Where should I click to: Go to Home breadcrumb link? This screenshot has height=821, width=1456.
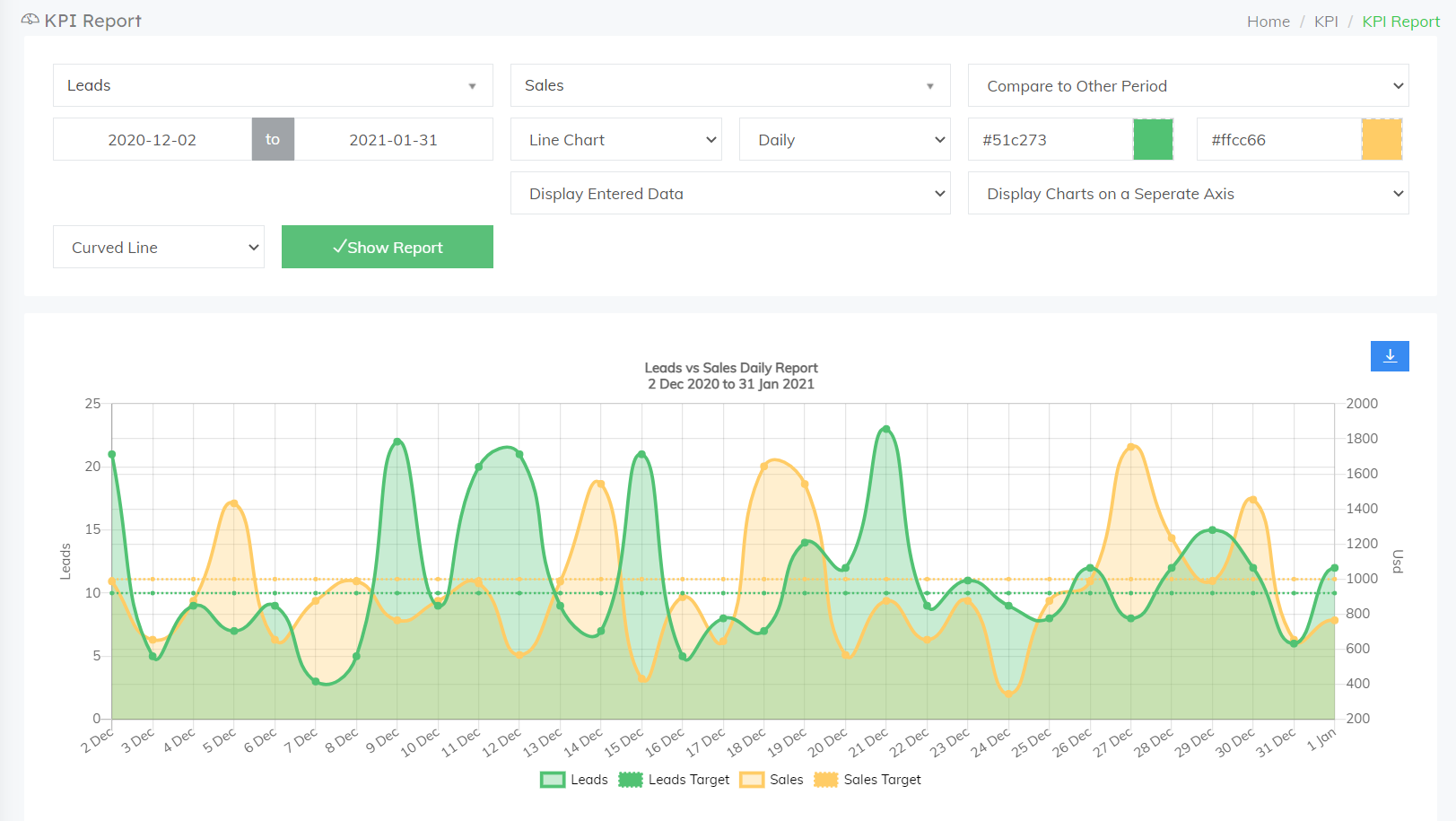[x=1268, y=22]
